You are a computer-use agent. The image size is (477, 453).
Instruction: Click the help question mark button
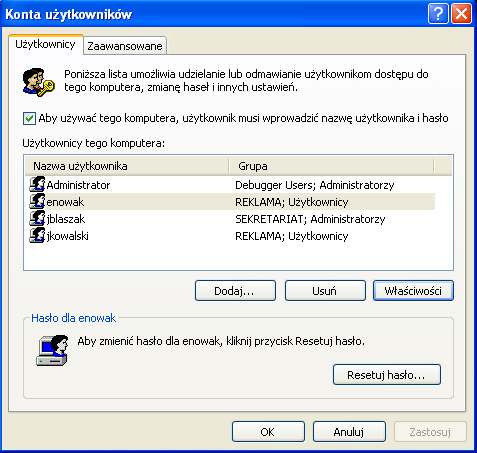[x=438, y=14]
